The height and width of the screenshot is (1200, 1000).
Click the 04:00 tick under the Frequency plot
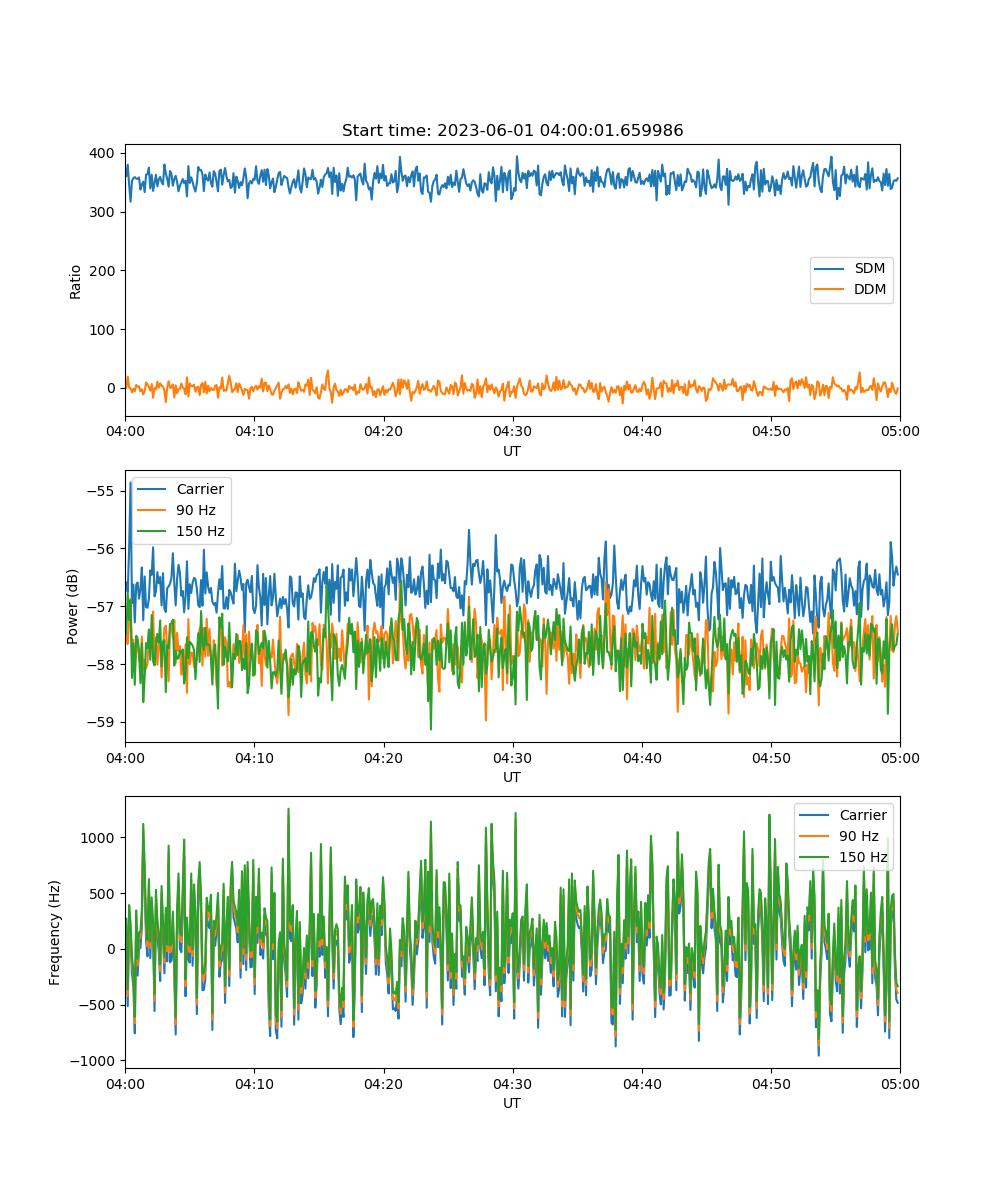pyautogui.click(x=125, y=1084)
